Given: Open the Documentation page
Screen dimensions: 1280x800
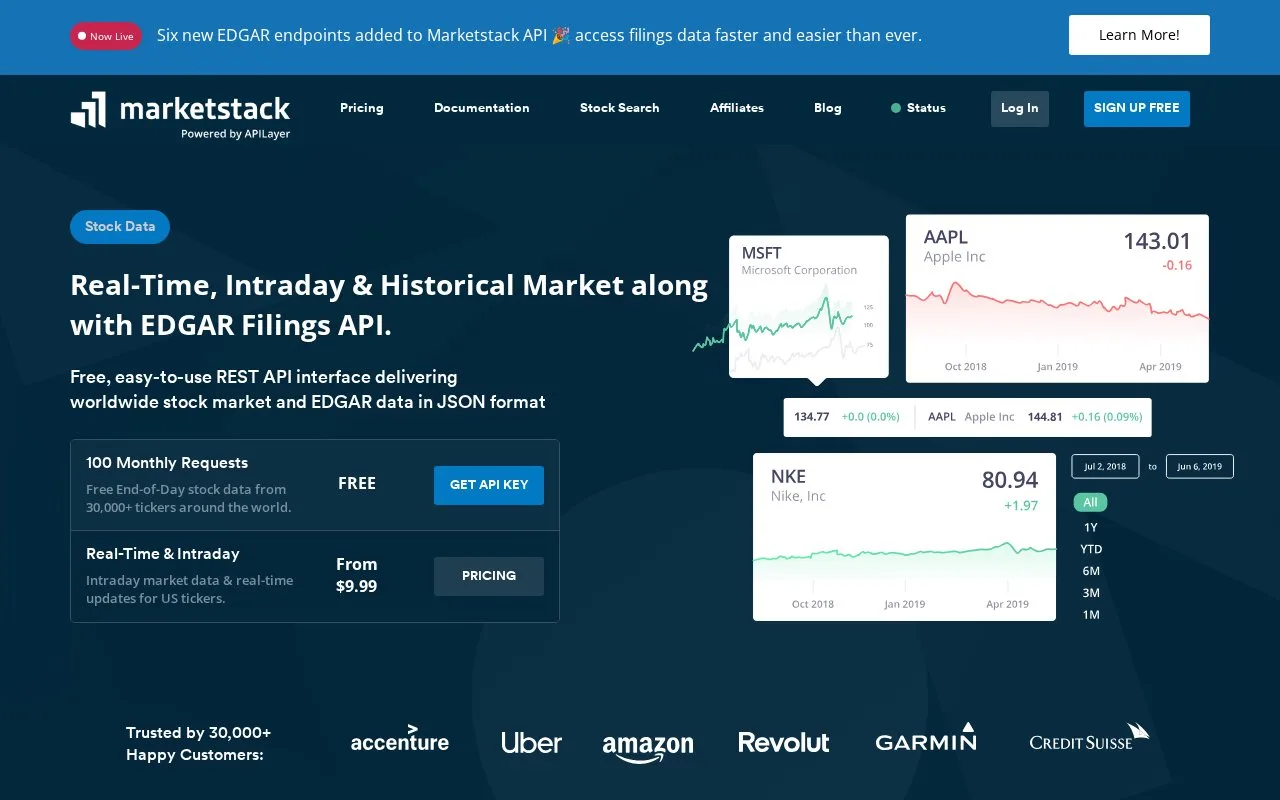Looking at the screenshot, I should pyautogui.click(x=482, y=108).
